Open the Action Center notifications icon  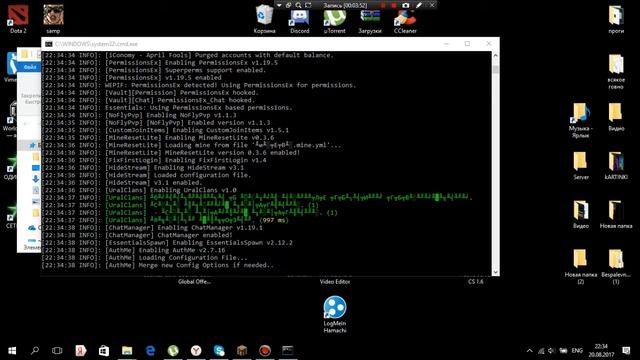[626, 351]
